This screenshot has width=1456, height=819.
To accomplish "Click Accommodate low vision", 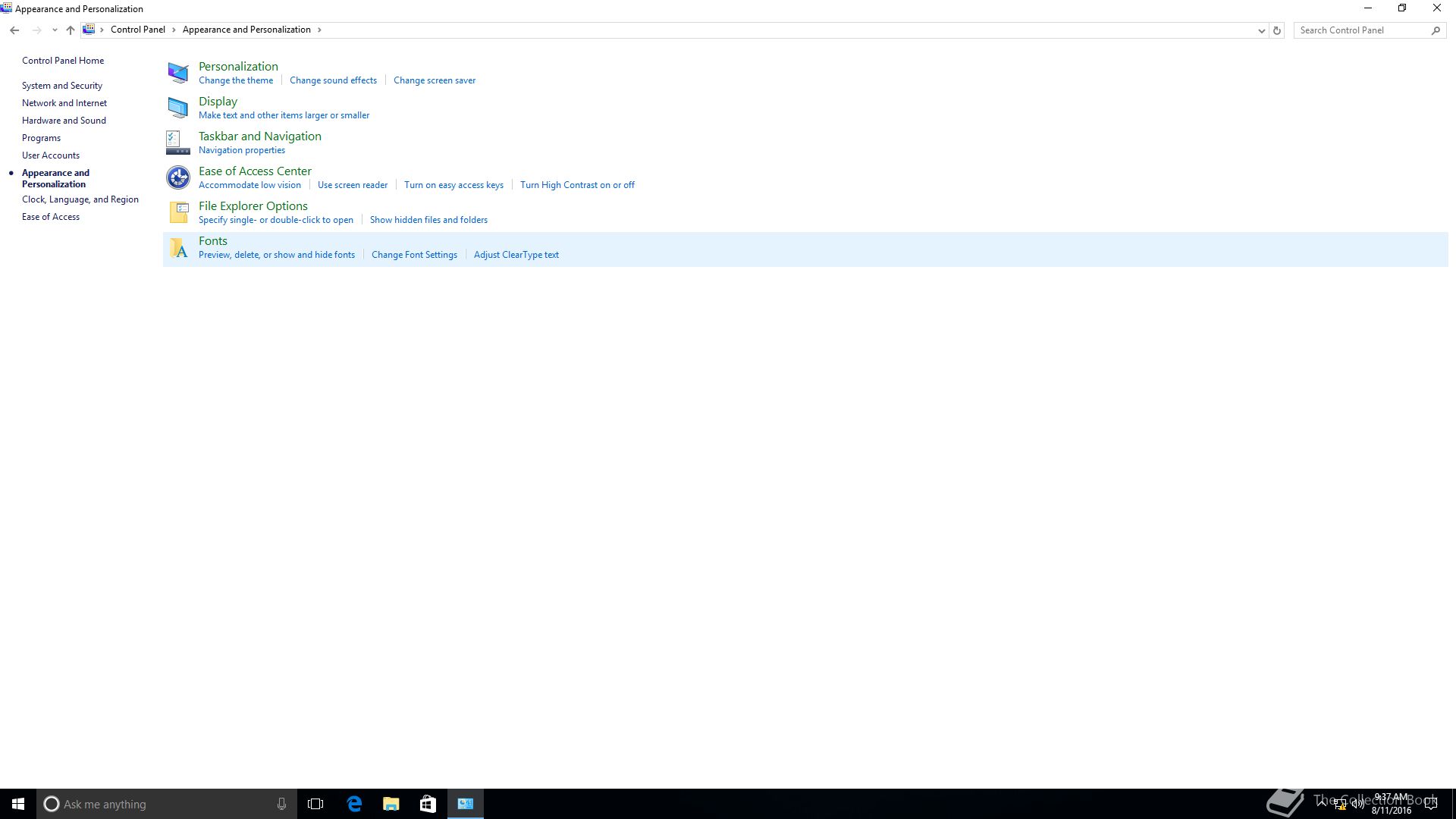I will 249,185.
